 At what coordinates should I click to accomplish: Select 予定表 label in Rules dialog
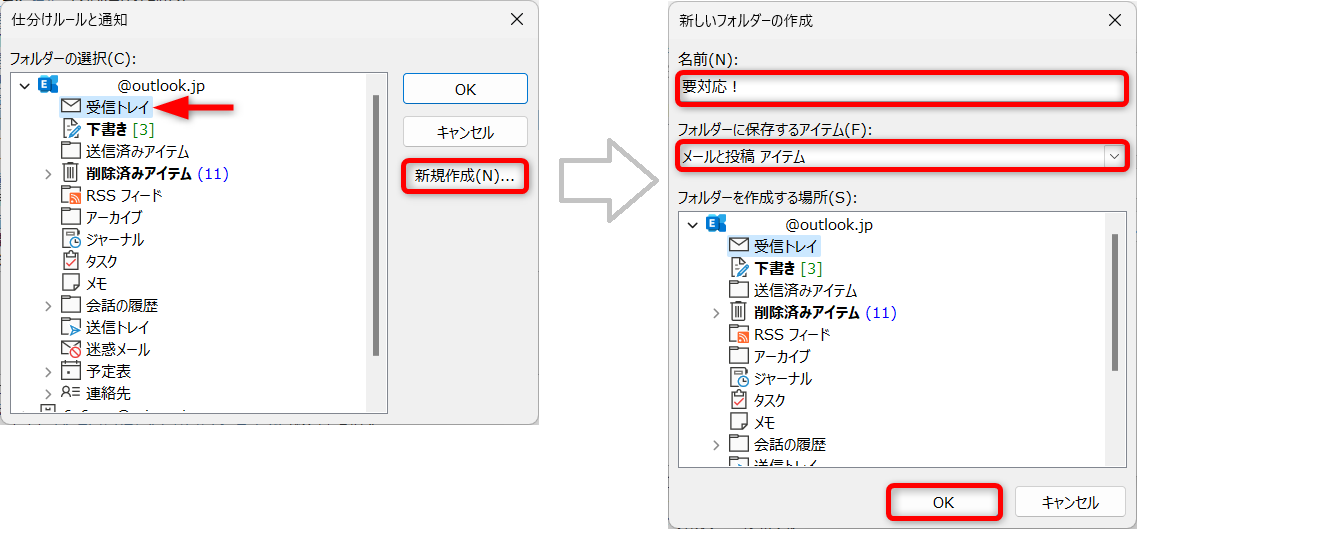(x=108, y=371)
